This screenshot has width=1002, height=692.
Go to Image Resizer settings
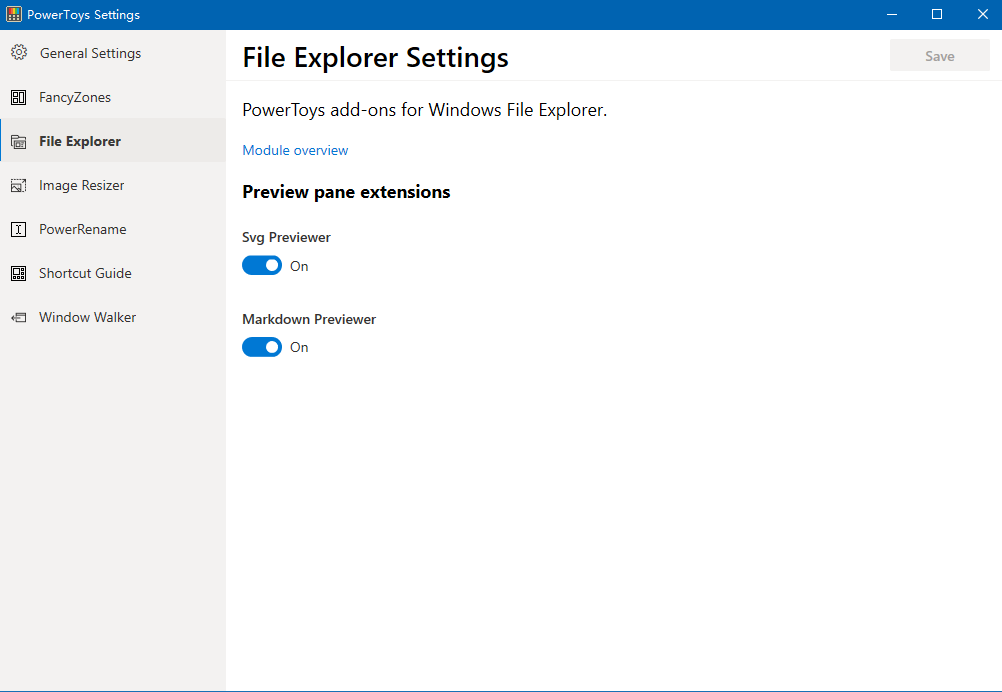(x=82, y=185)
